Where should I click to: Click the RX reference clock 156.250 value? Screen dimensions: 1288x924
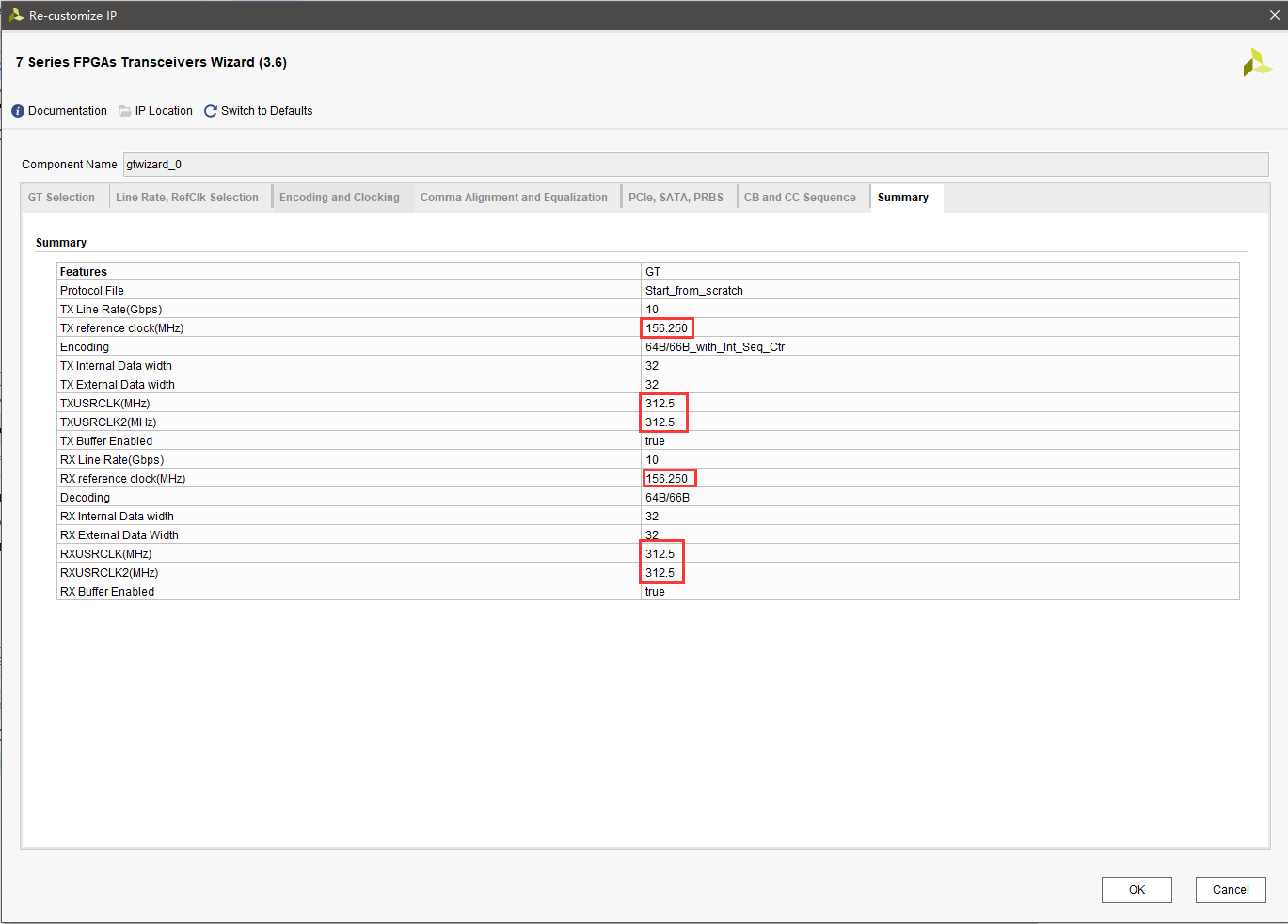tap(667, 479)
